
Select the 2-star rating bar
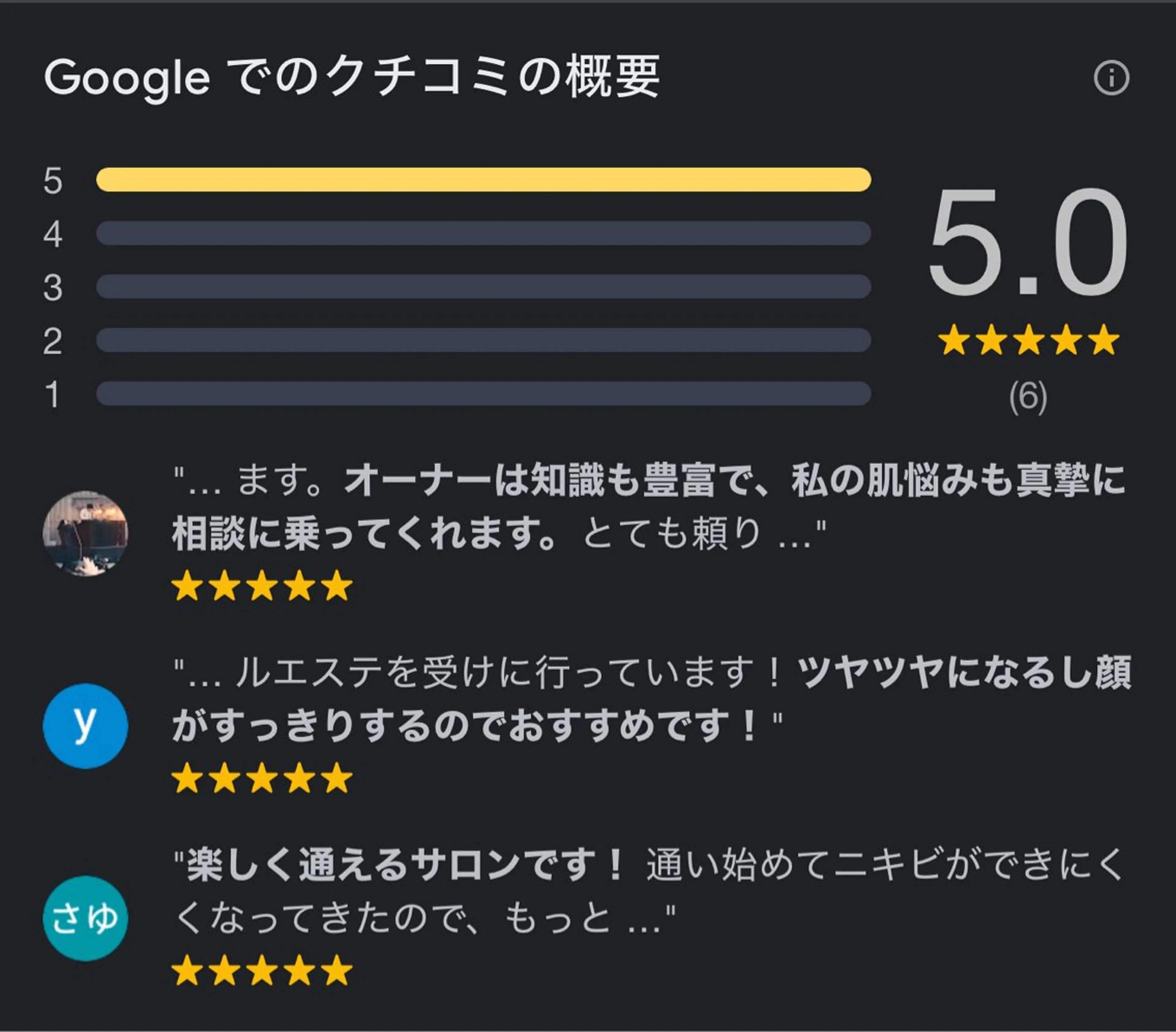pos(483,340)
